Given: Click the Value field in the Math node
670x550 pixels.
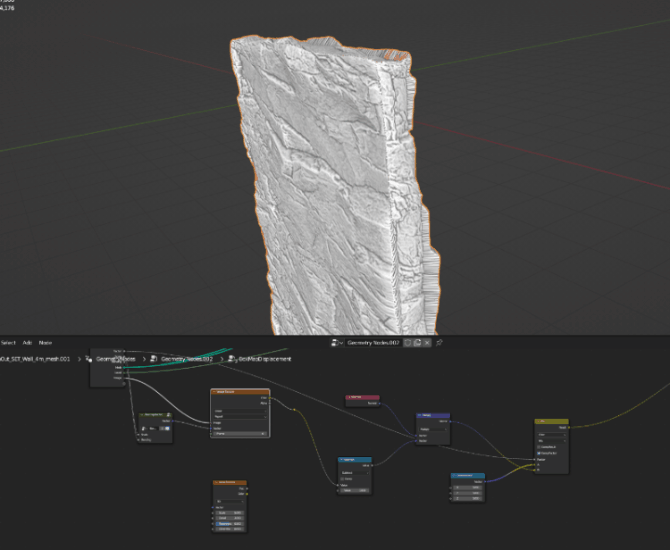Looking at the screenshot, I should click(355, 491).
